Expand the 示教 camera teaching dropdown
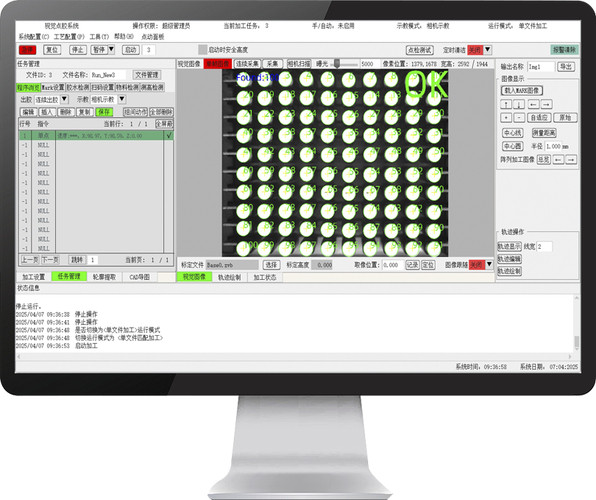 [122, 100]
